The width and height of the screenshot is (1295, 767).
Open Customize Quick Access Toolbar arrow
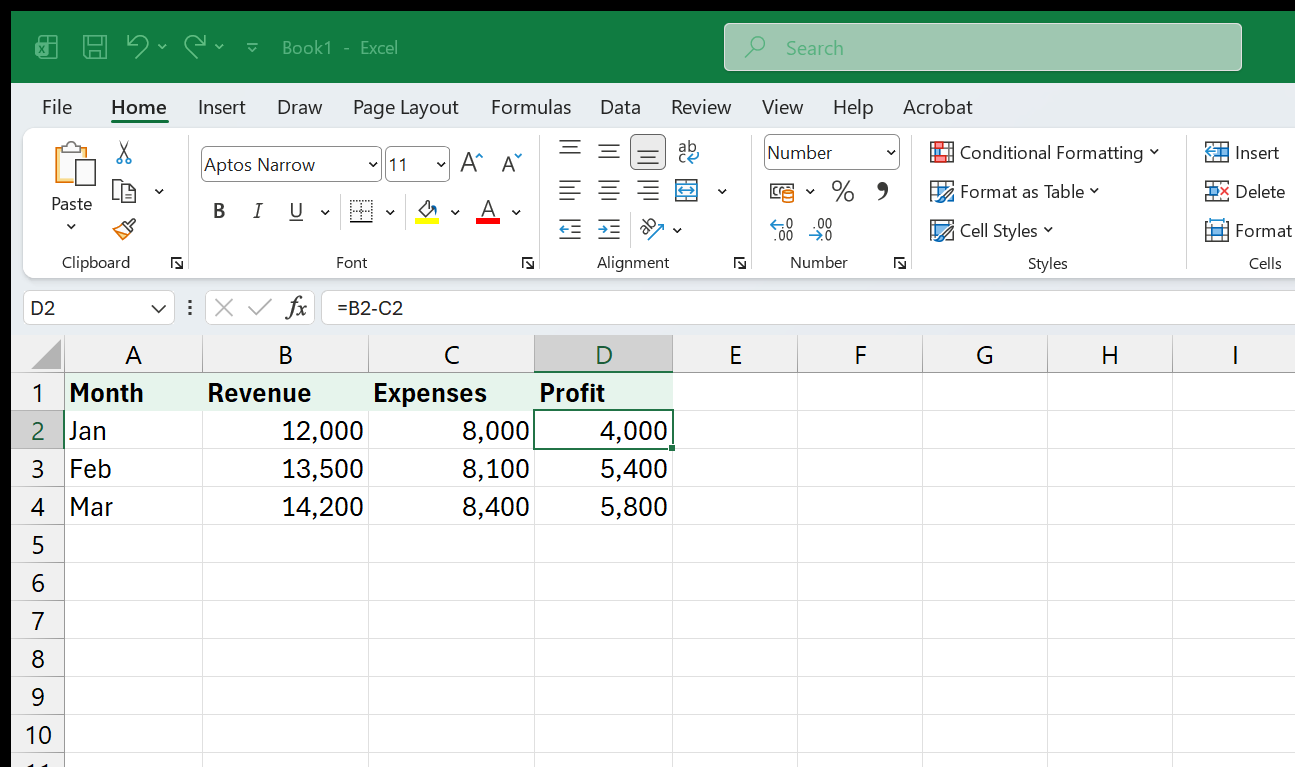point(252,47)
